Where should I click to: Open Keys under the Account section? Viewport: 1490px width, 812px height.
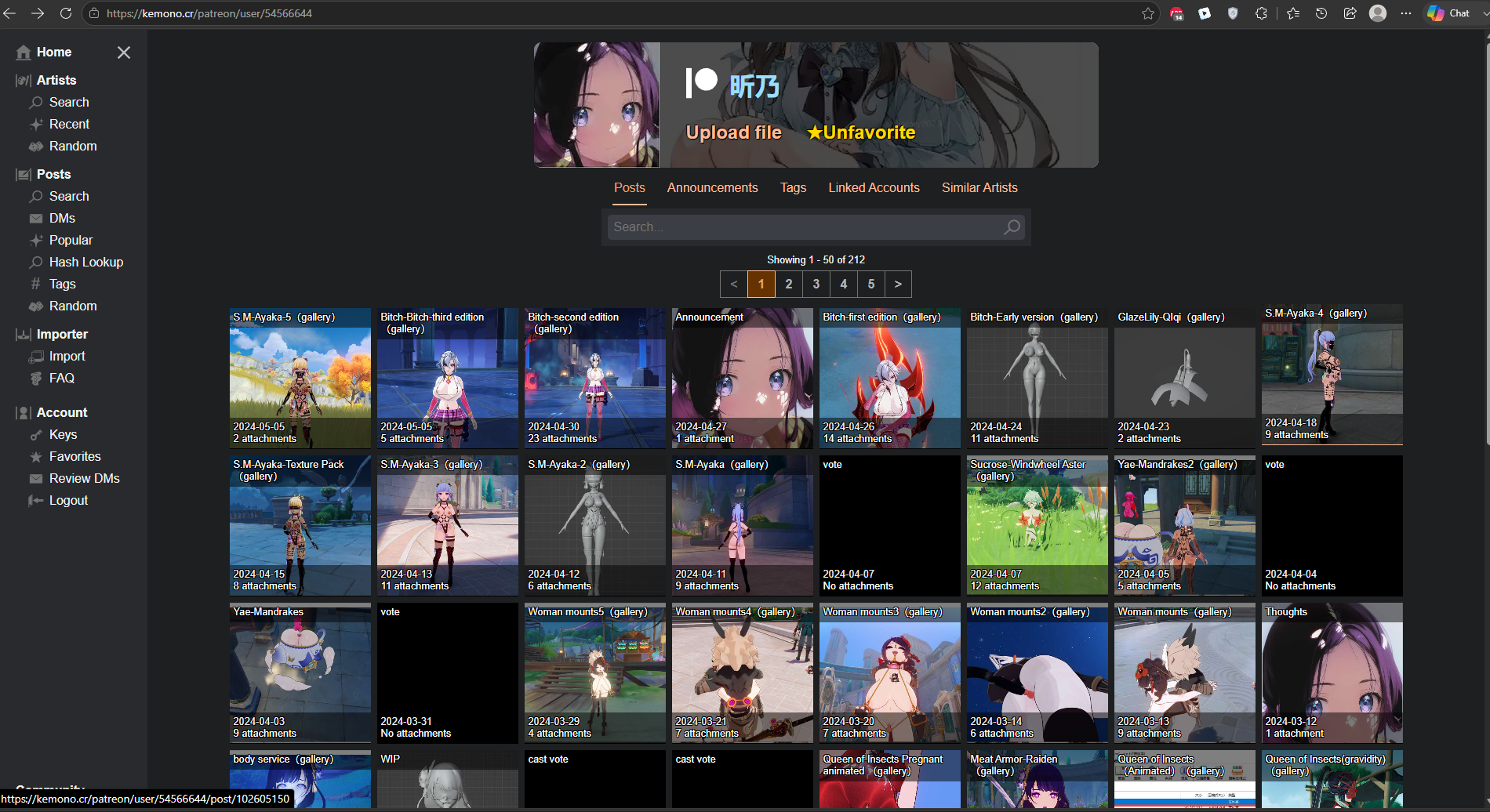pyautogui.click(x=63, y=434)
